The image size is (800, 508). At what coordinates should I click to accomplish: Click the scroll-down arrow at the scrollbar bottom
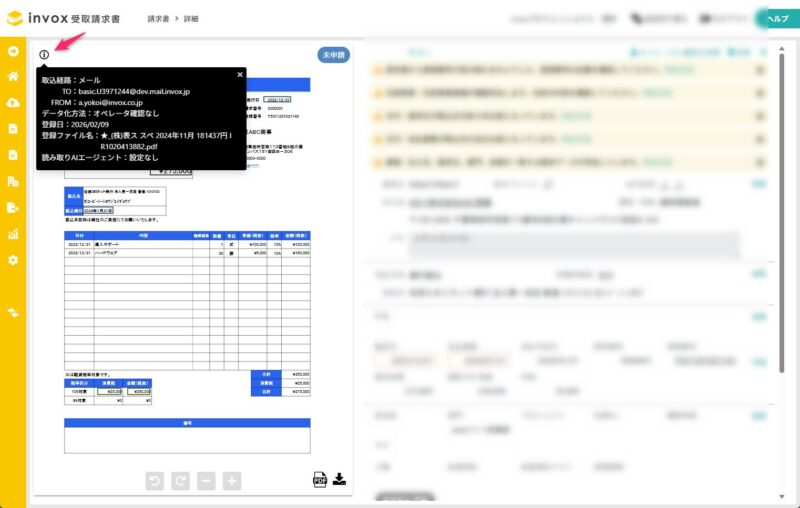click(782, 496)
